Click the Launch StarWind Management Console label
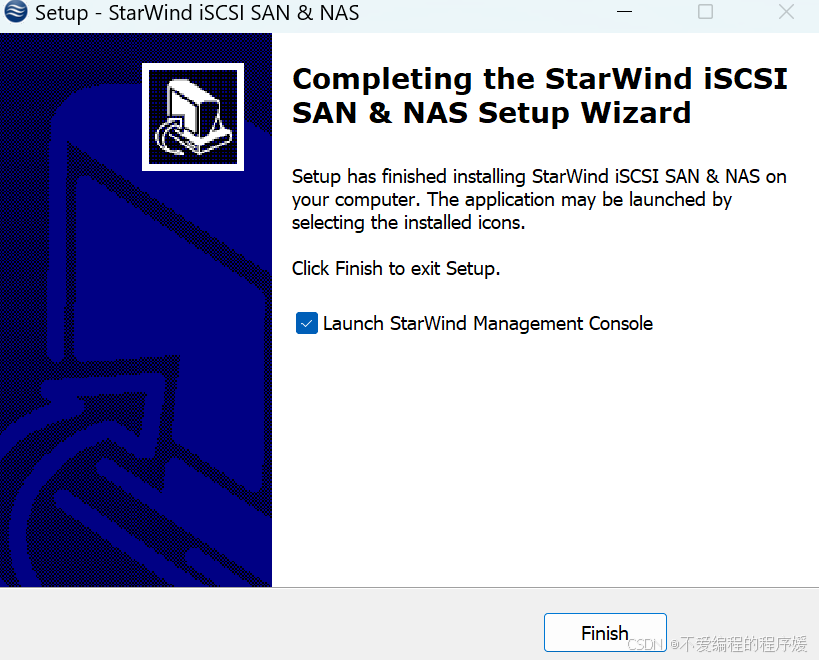The width and height of the screenshot is (819, 660). (x=487, y=324)
